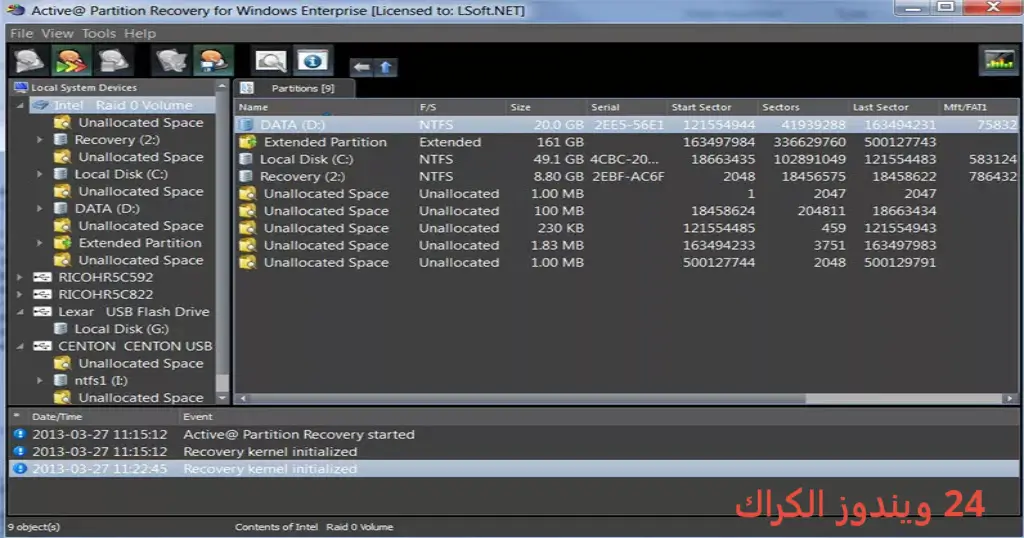Open properties with the blue info icon
This screenshot has height=538, width=1024.
[x=312, y=61]
